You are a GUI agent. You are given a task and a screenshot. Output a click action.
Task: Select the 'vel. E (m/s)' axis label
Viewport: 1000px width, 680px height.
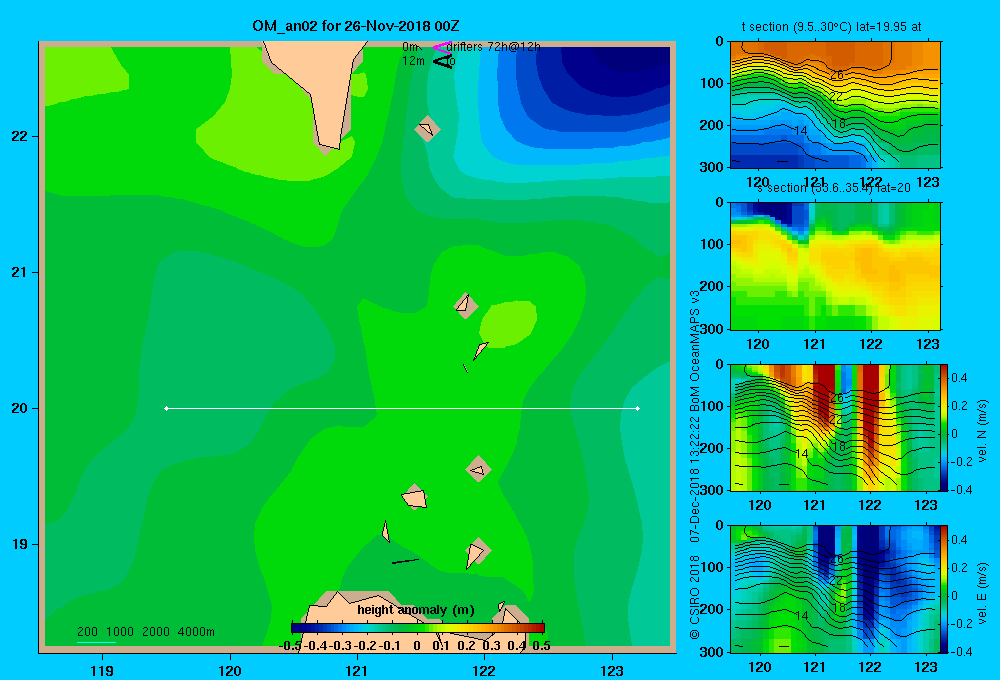[982, 593]
